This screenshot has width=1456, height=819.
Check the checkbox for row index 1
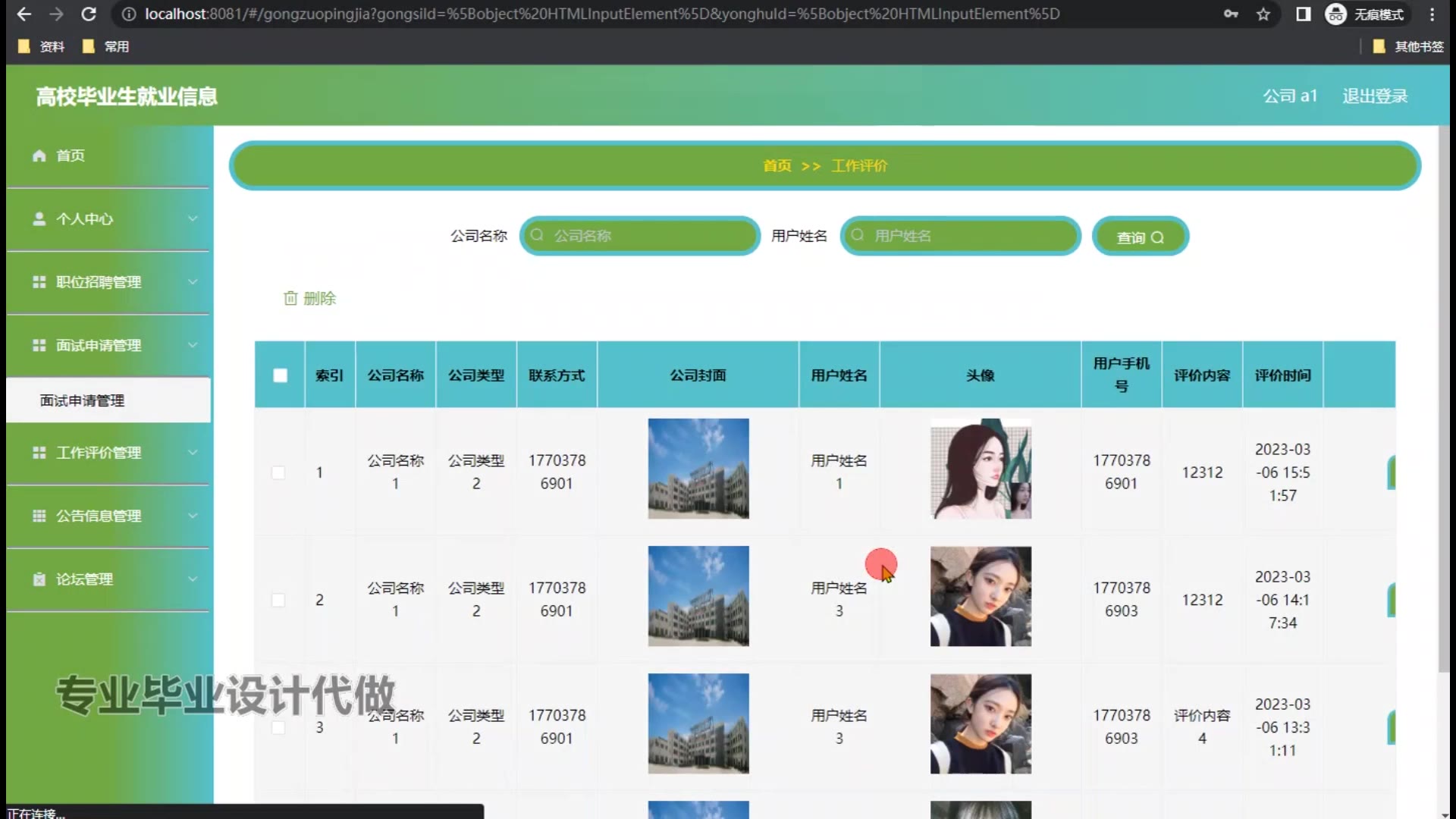pyautogui.click(x=278, y=472)
